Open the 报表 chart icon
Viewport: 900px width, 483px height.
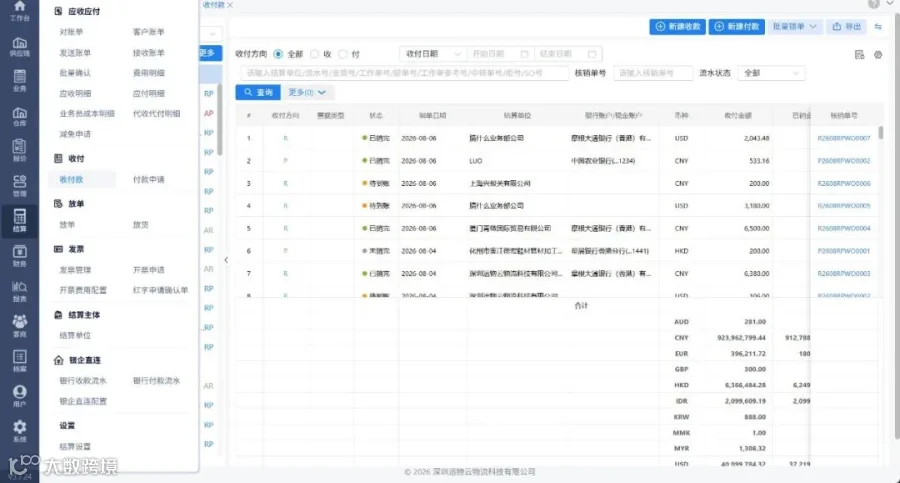click(x=20, y=291)
